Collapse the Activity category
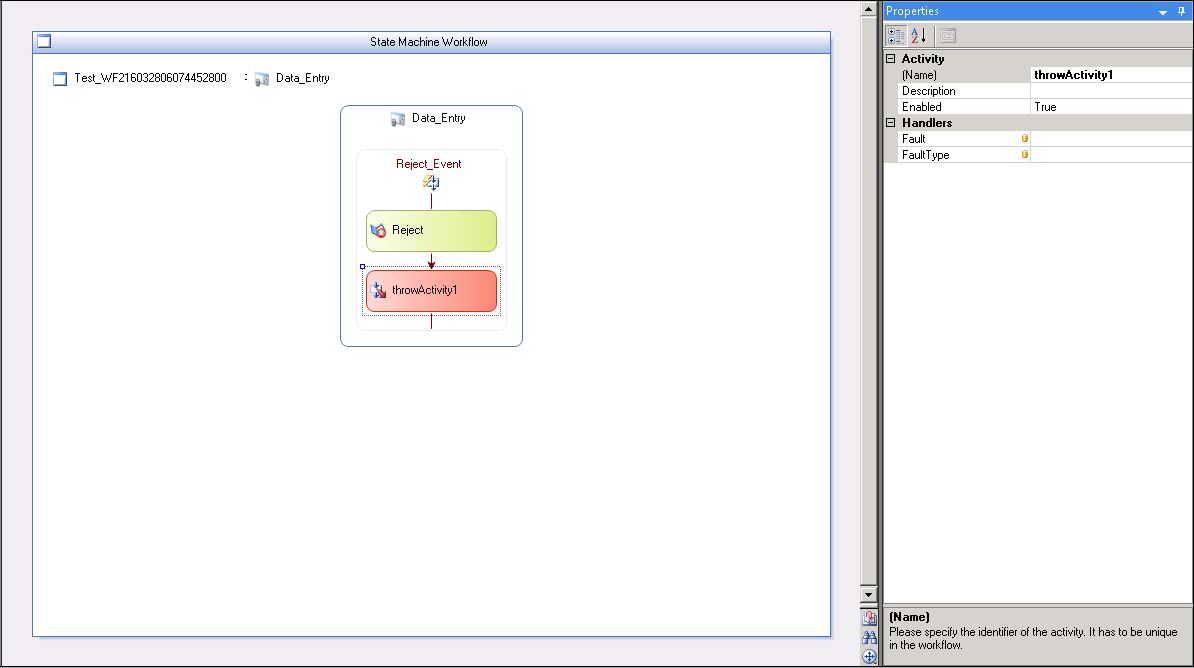 click(x=890, y=59)
